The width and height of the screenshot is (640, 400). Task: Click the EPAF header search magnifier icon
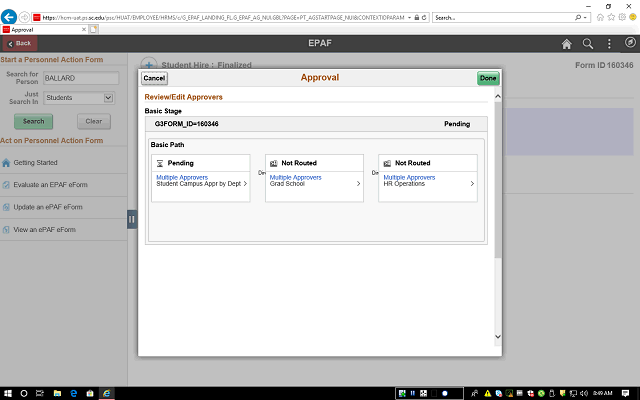point(588,44)
